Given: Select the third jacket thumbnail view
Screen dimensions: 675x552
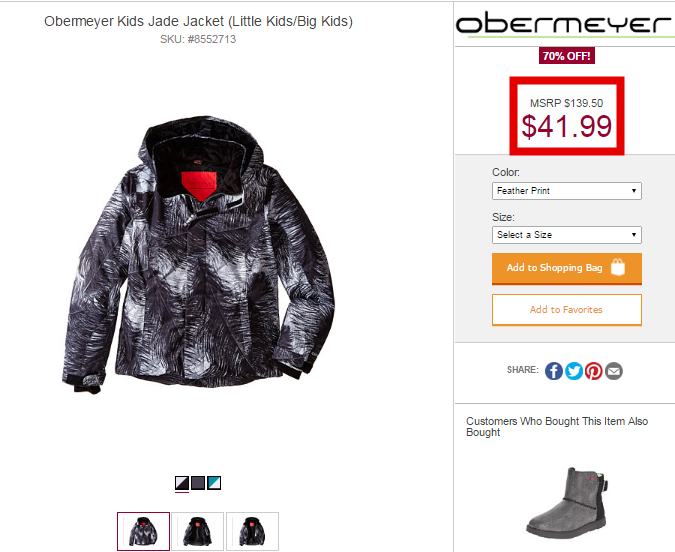Looking at the screenshot, I should (x=252, y=531).
